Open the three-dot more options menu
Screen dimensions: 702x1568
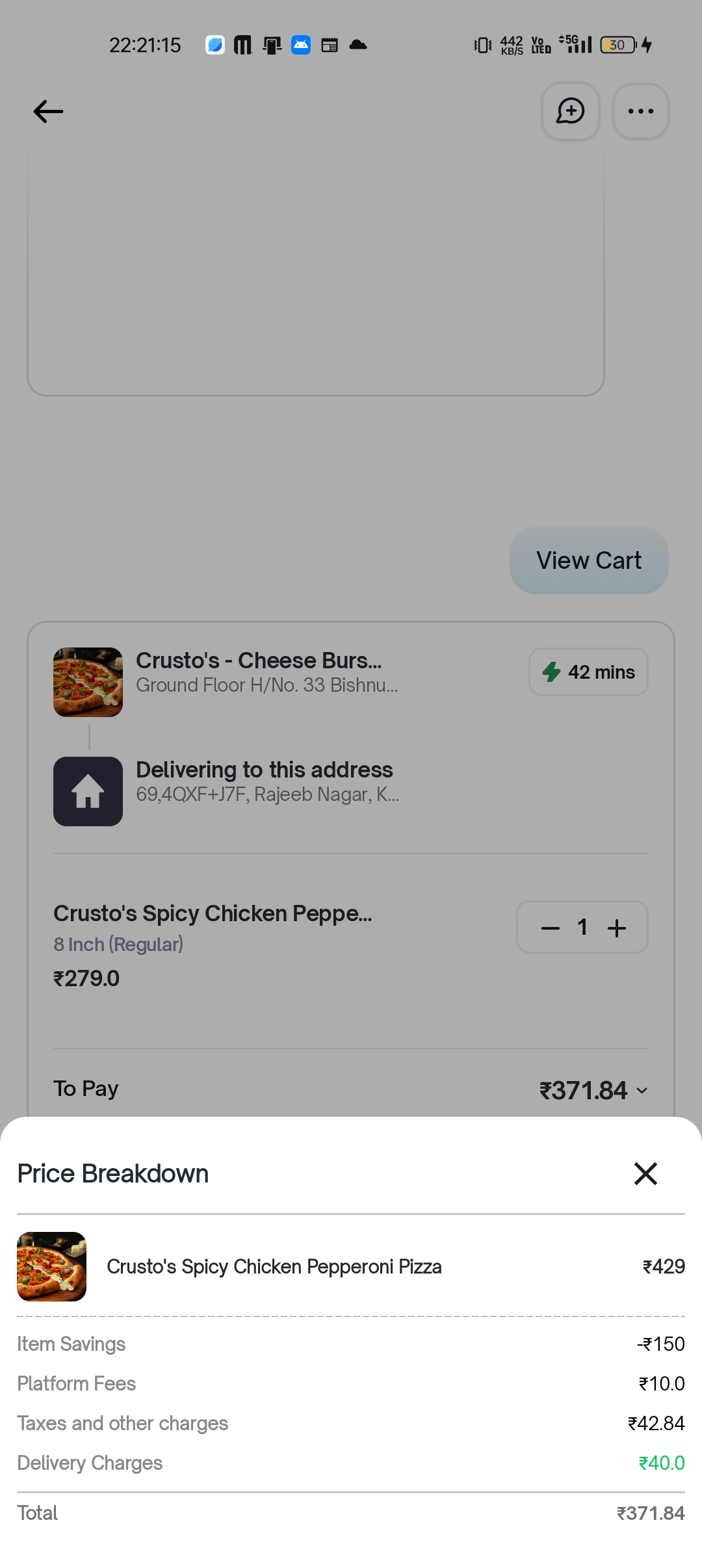pyautogui.click(x=640, y=111)
